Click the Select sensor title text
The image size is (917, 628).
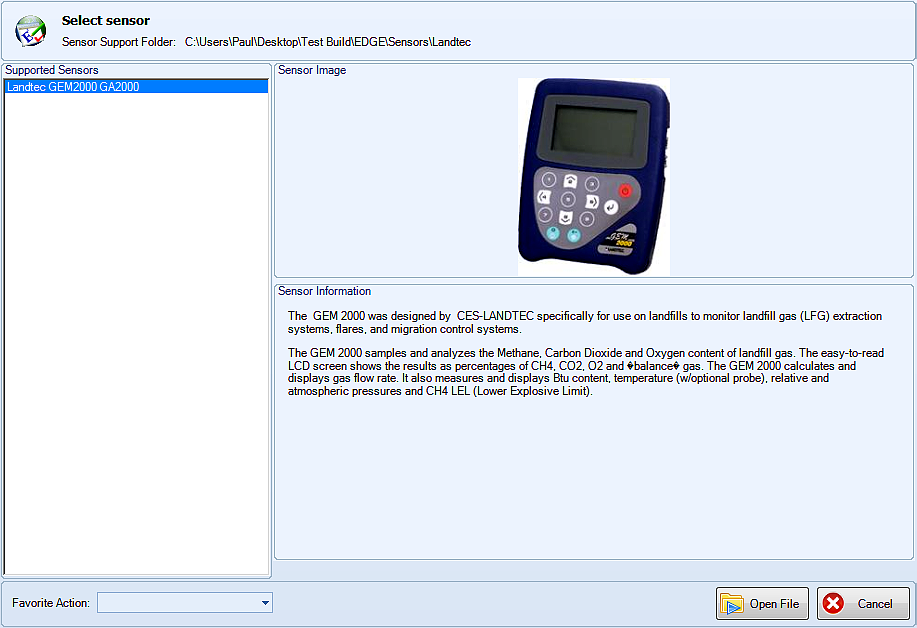pyautogui.click(x=105, y=20)
